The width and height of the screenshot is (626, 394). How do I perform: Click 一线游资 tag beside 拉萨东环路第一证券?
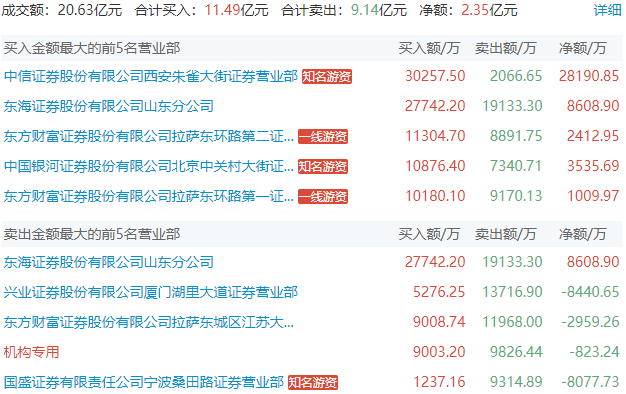tap(323, 196)
